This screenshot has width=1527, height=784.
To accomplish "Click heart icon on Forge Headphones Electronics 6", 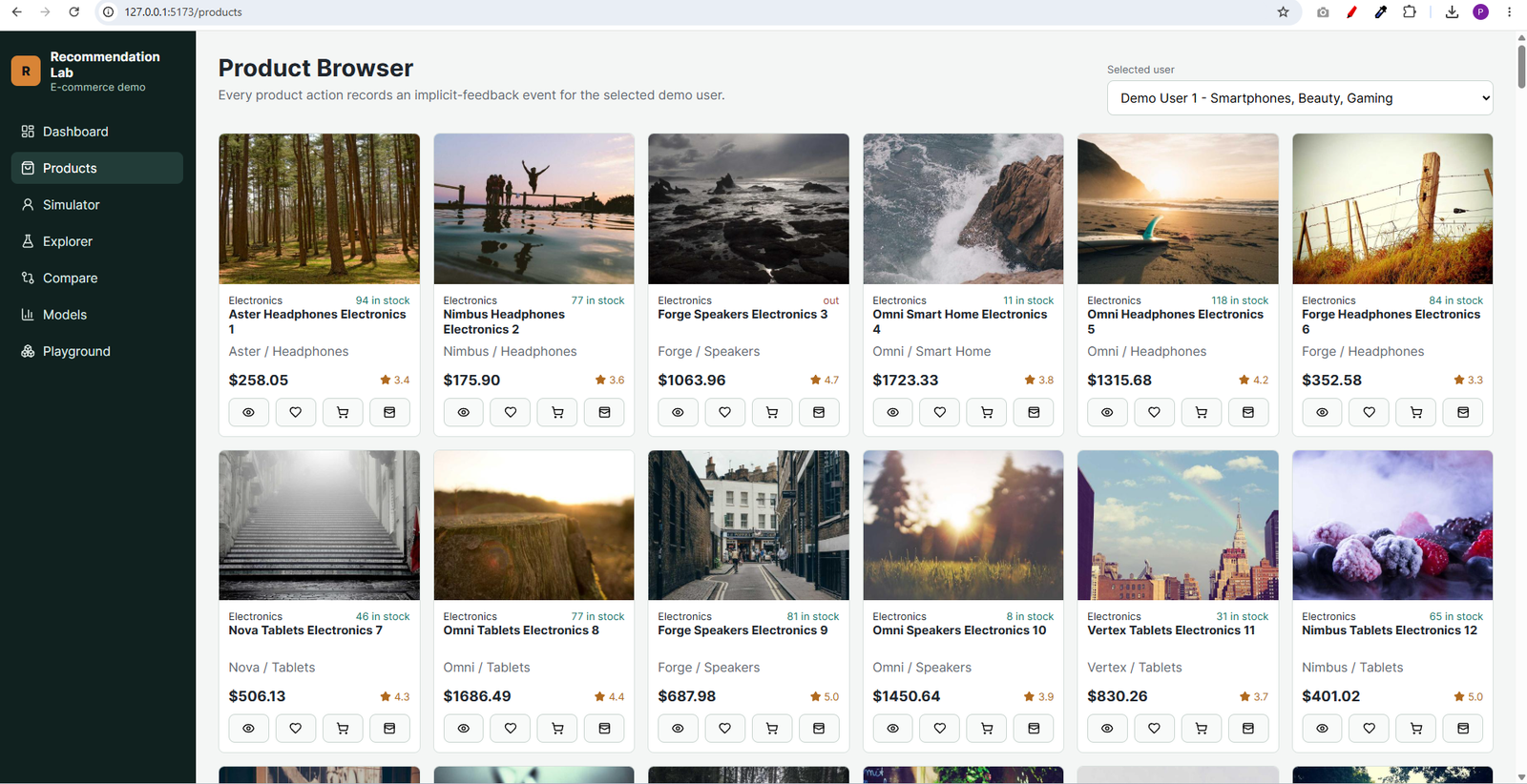I will point(1370,412).
